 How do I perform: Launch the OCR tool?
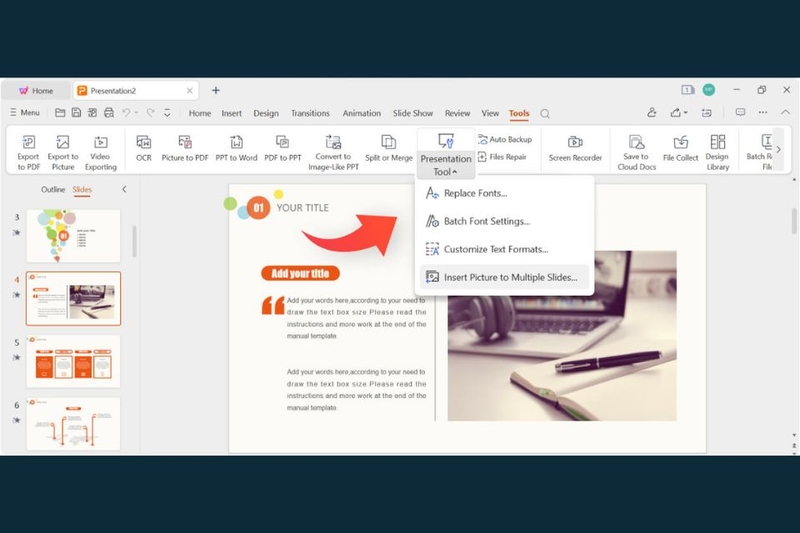[x=143, y=148]
